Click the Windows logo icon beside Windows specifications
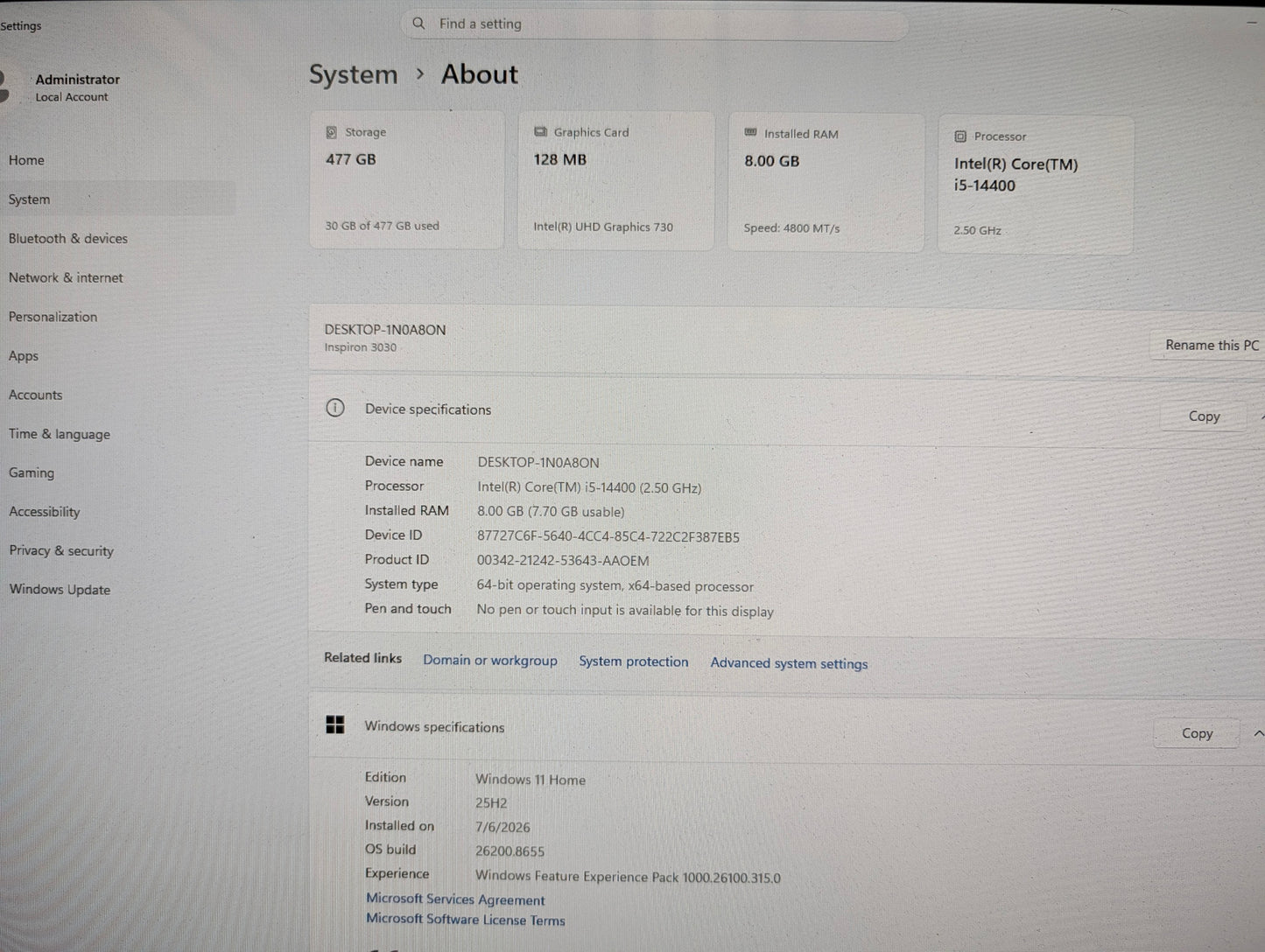This screenshot has height=952, width=1265. pos(334,724)
